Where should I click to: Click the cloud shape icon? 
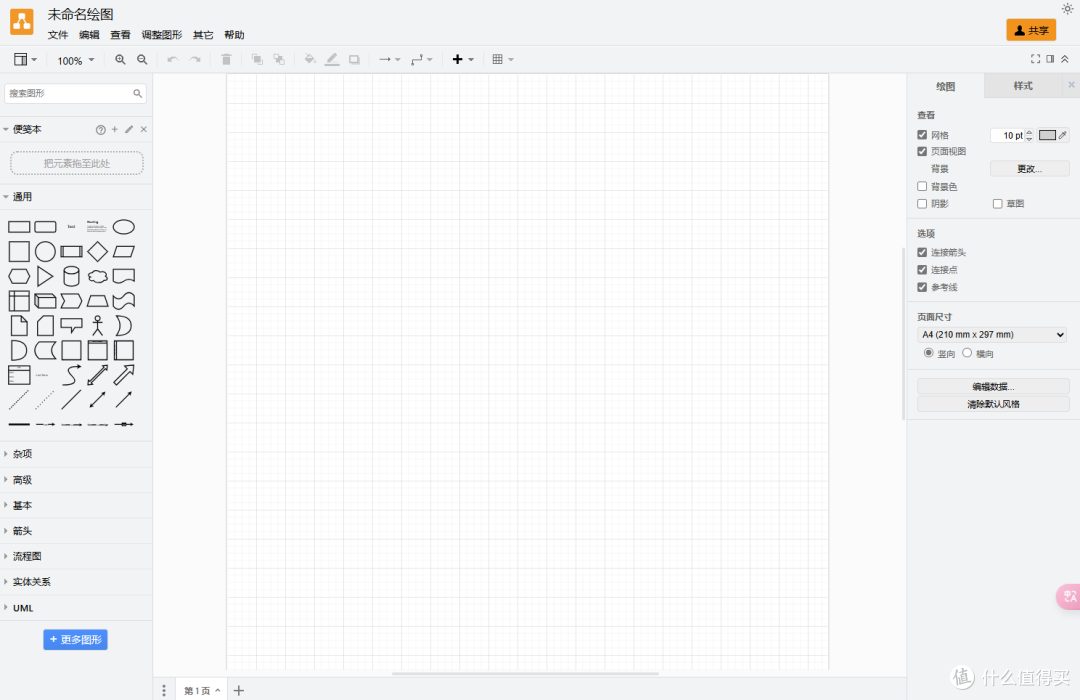[97, 276]
